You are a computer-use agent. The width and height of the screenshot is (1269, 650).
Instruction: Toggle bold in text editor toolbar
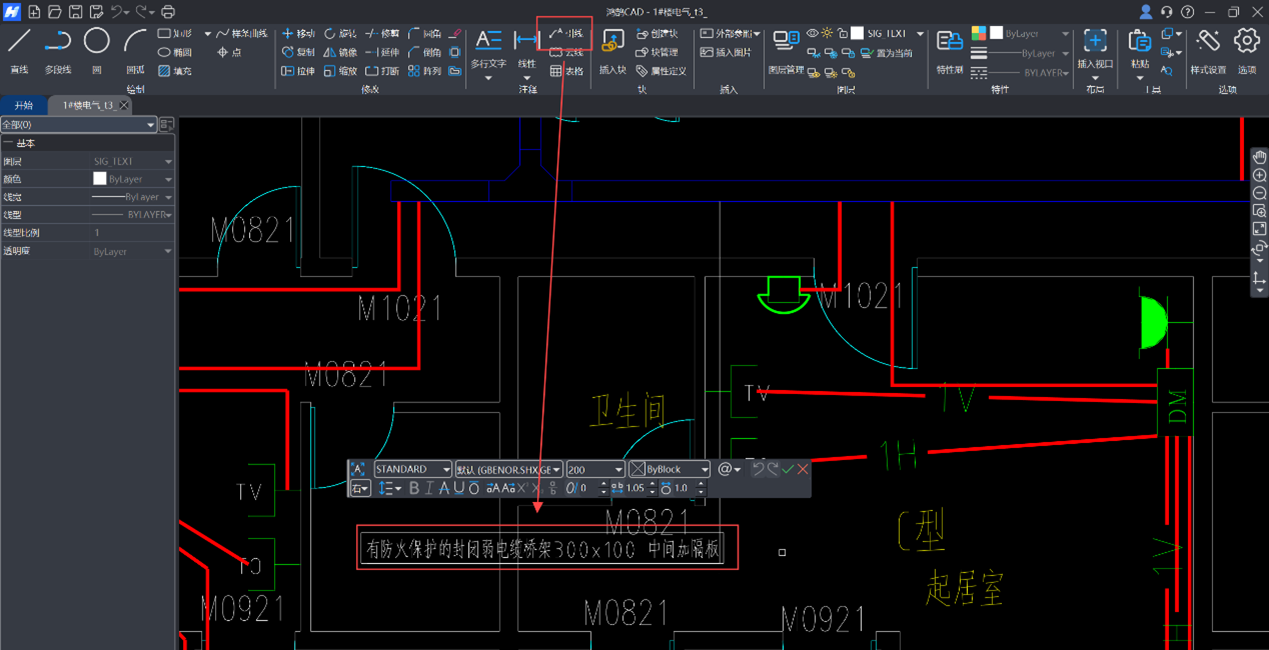coord(415,488)
